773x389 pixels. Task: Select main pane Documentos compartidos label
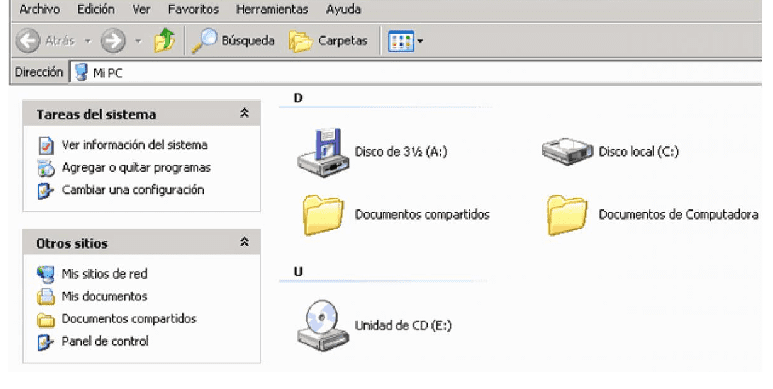[422, 214]
